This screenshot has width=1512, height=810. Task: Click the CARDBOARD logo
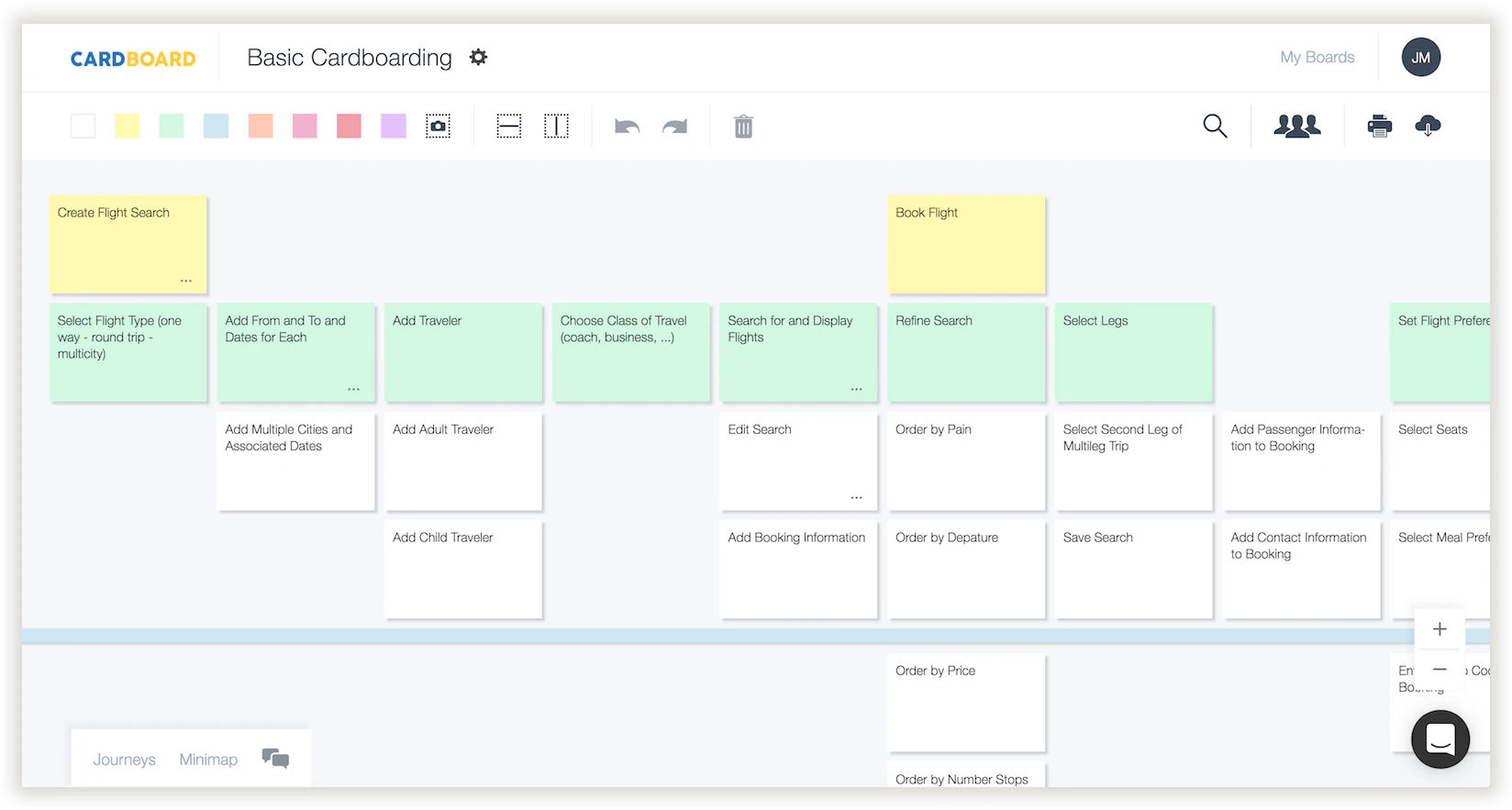(133, 59)
